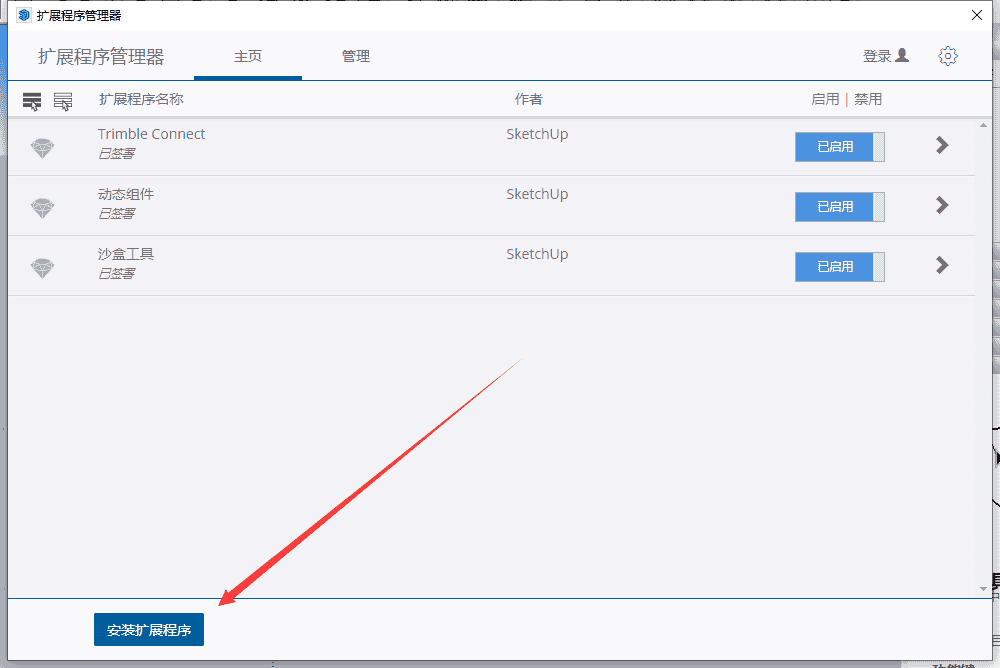Viewport: 1000px width, 668px height.
Task: Click the 作者 column header
Action: coord(529,99)
